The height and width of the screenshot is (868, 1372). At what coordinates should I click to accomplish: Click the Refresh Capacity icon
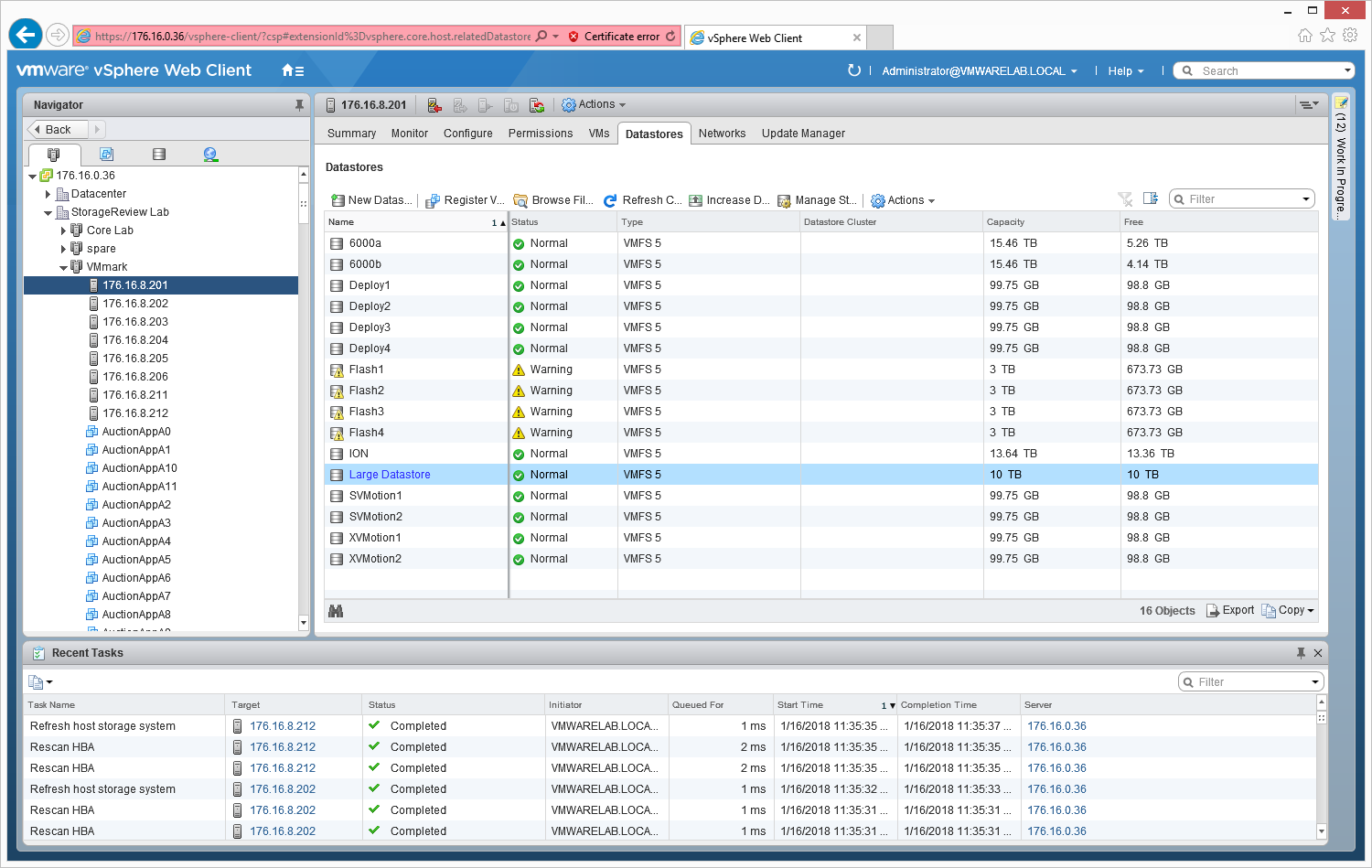610,200
